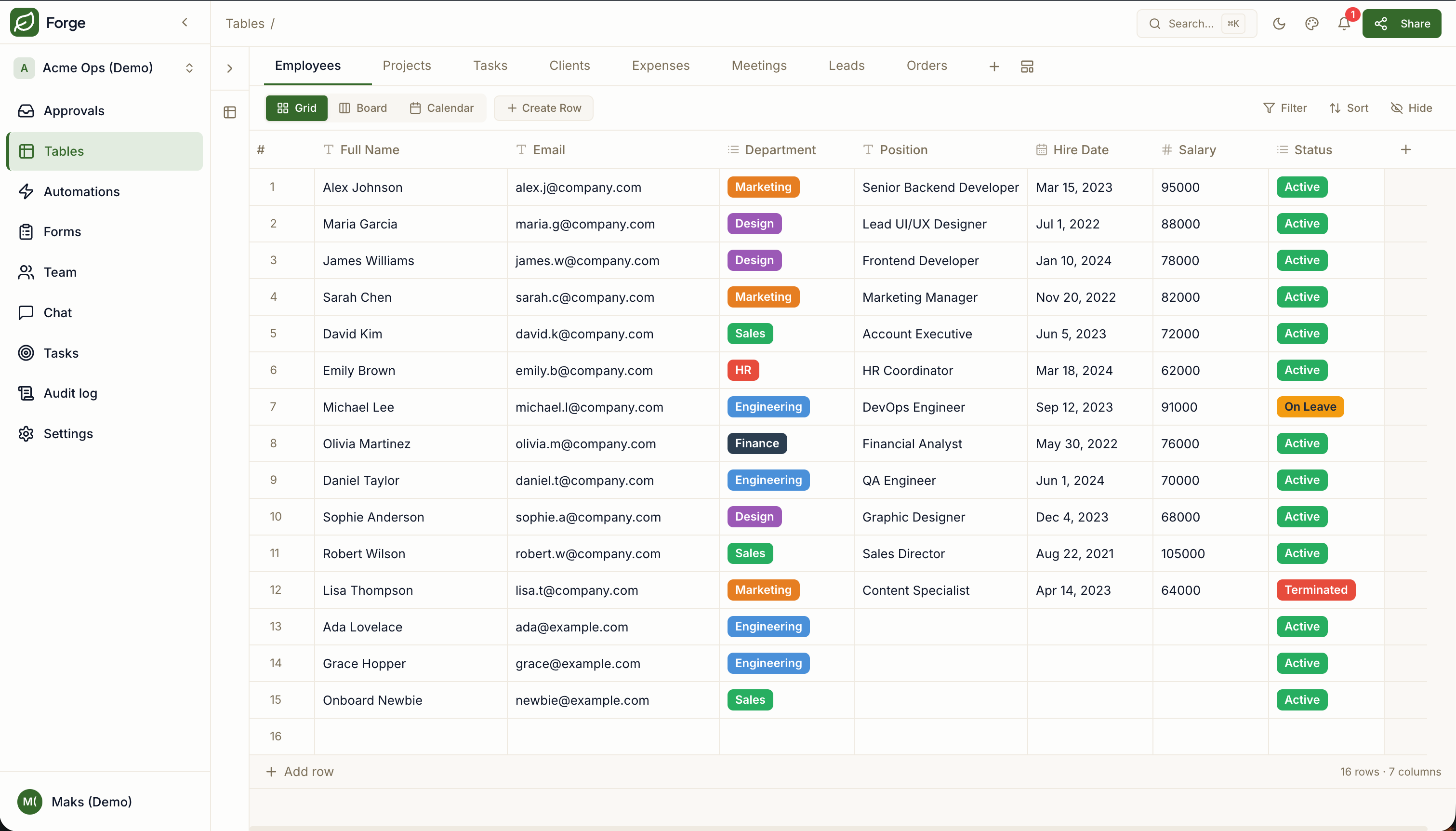Select the salary value '105000'
The image size is (1456, 831).
[x=1183, y=554]
